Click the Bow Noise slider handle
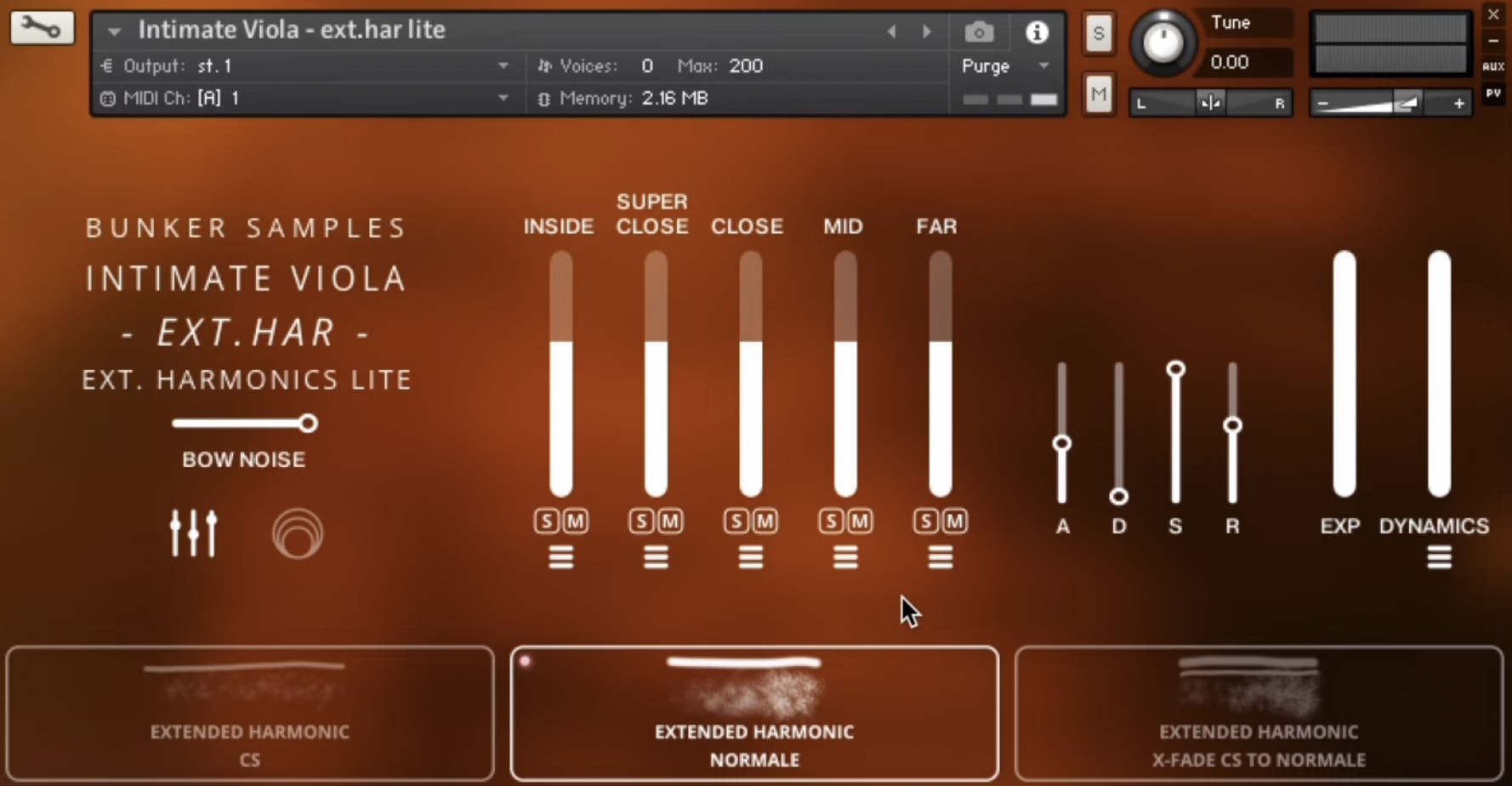 point(308,423)
